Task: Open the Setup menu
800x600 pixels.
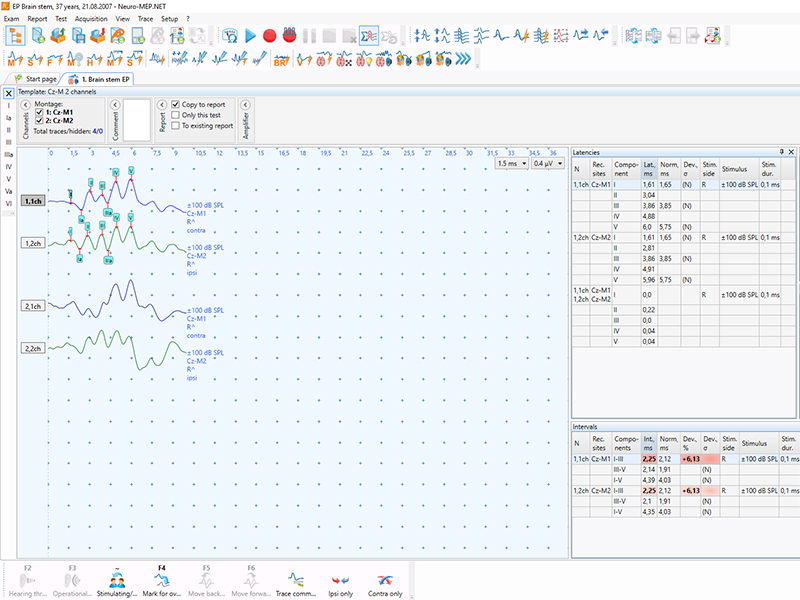Action: pyautogui.click(x=169, y=19)
